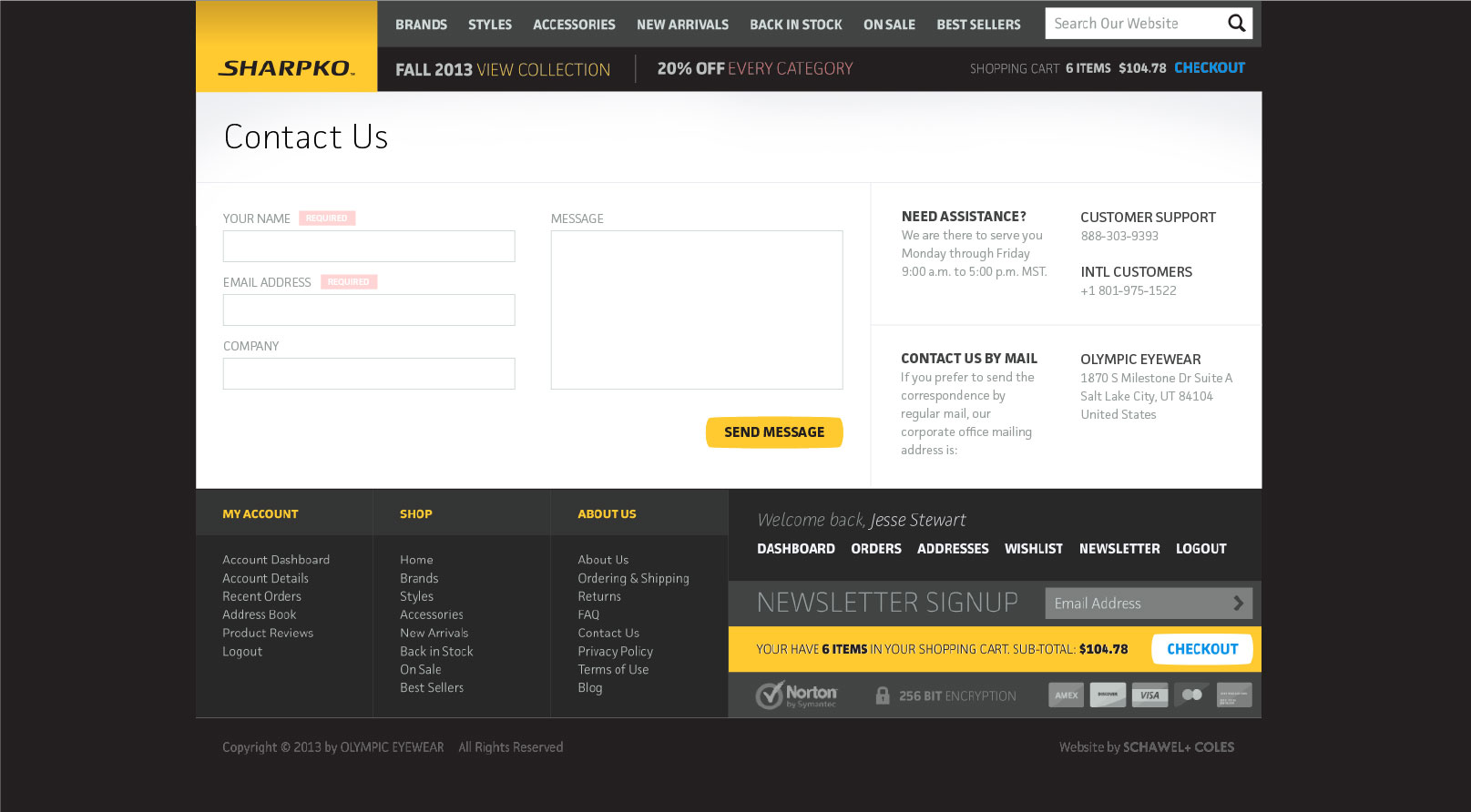This screenshot has height=812, width=1471.
Task: Click customer support number 888-303-9393
Action: (1119, 236)
